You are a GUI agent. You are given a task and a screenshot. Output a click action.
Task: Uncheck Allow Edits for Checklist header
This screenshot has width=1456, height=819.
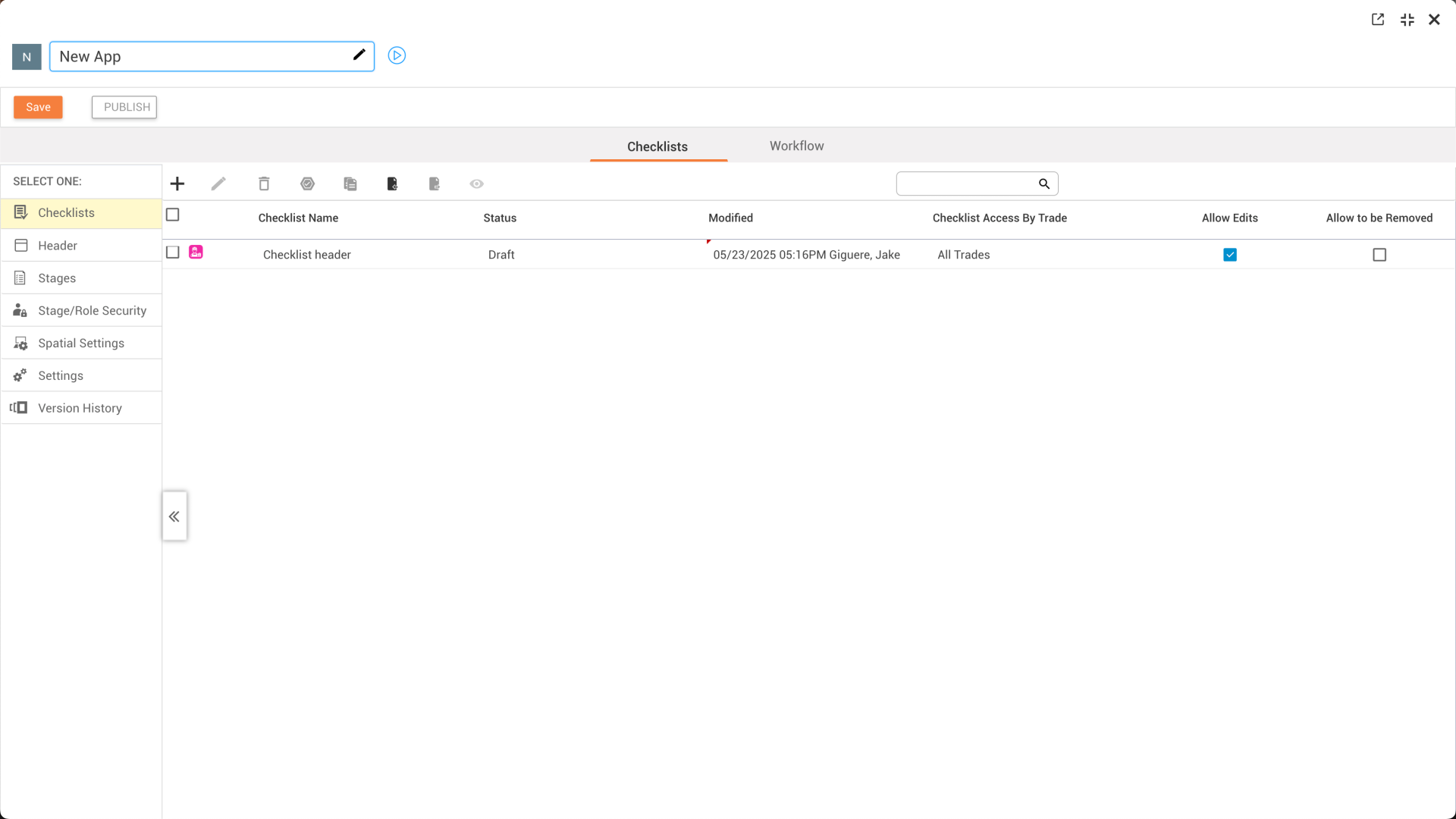point(1230,255)
